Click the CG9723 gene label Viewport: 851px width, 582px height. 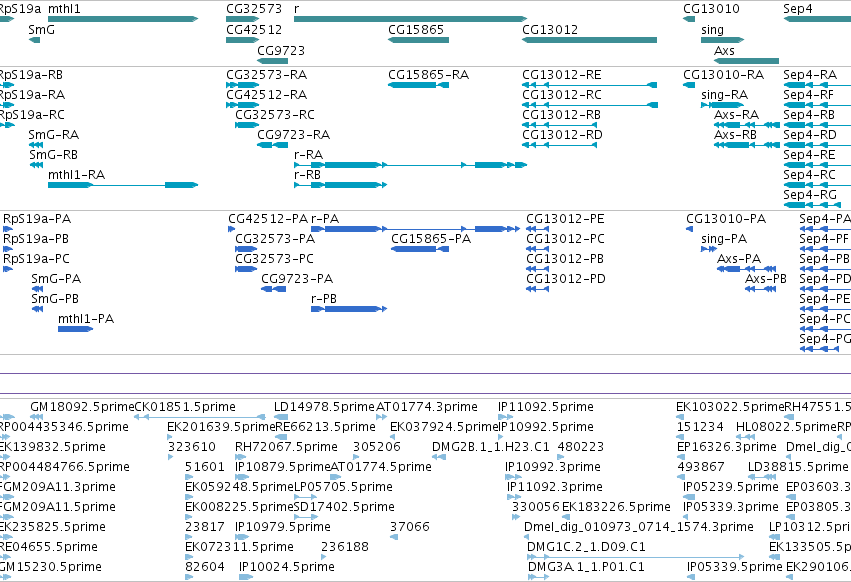click(x=281, y=51)
